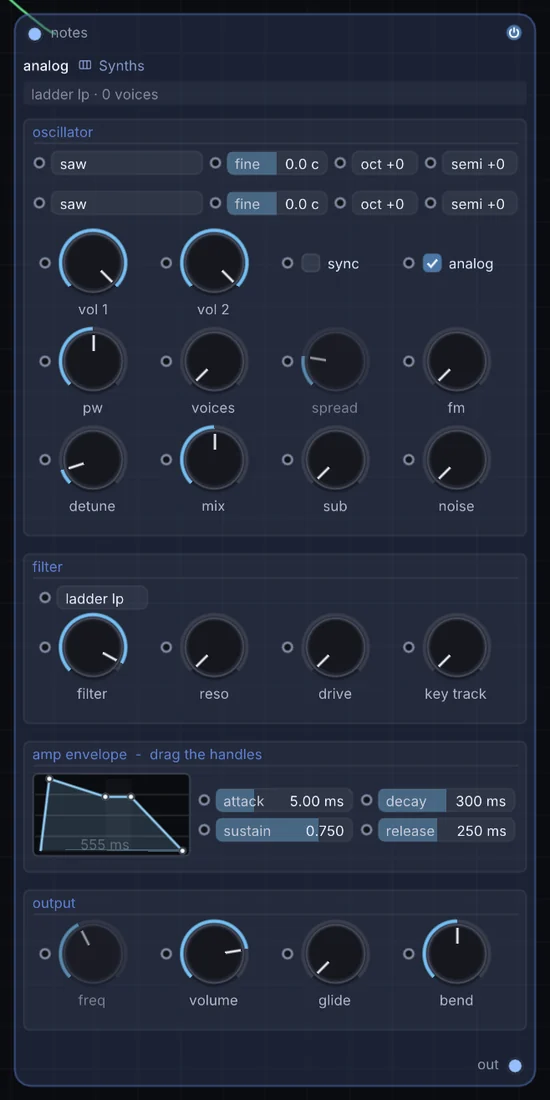Click modulation port beside drive knob
This screenshot has width=550, height=1100.
(x=288, y=647)
